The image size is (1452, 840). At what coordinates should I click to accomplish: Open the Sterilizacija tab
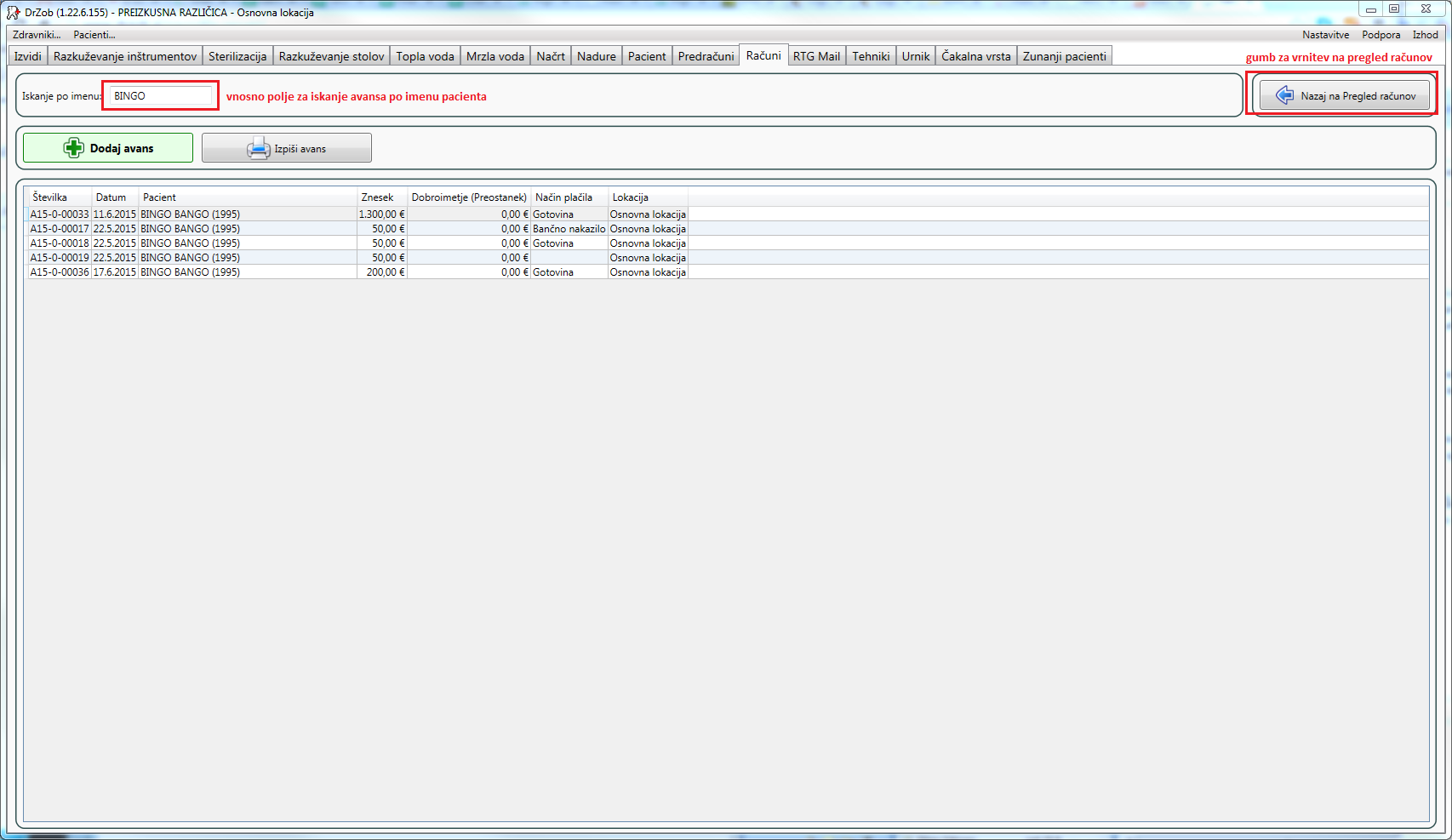tap(237, 56)
